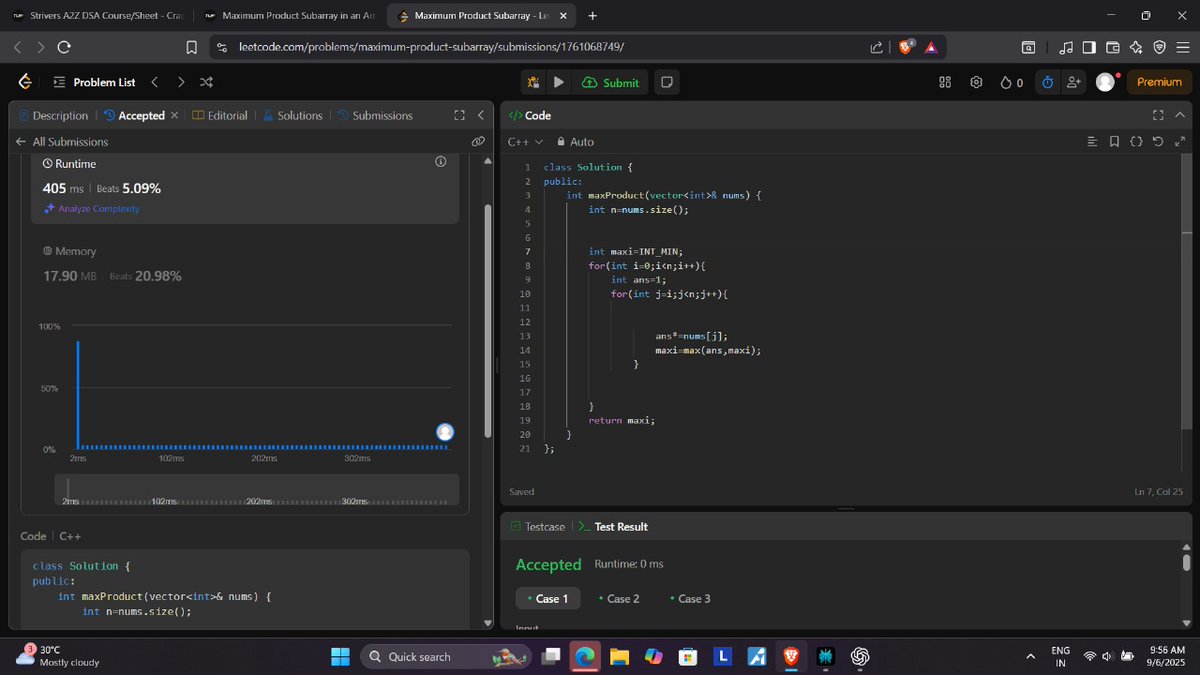Open ChatGPT from the Windows taskbar
The image size is (1200, 675).
click(860, 657)
